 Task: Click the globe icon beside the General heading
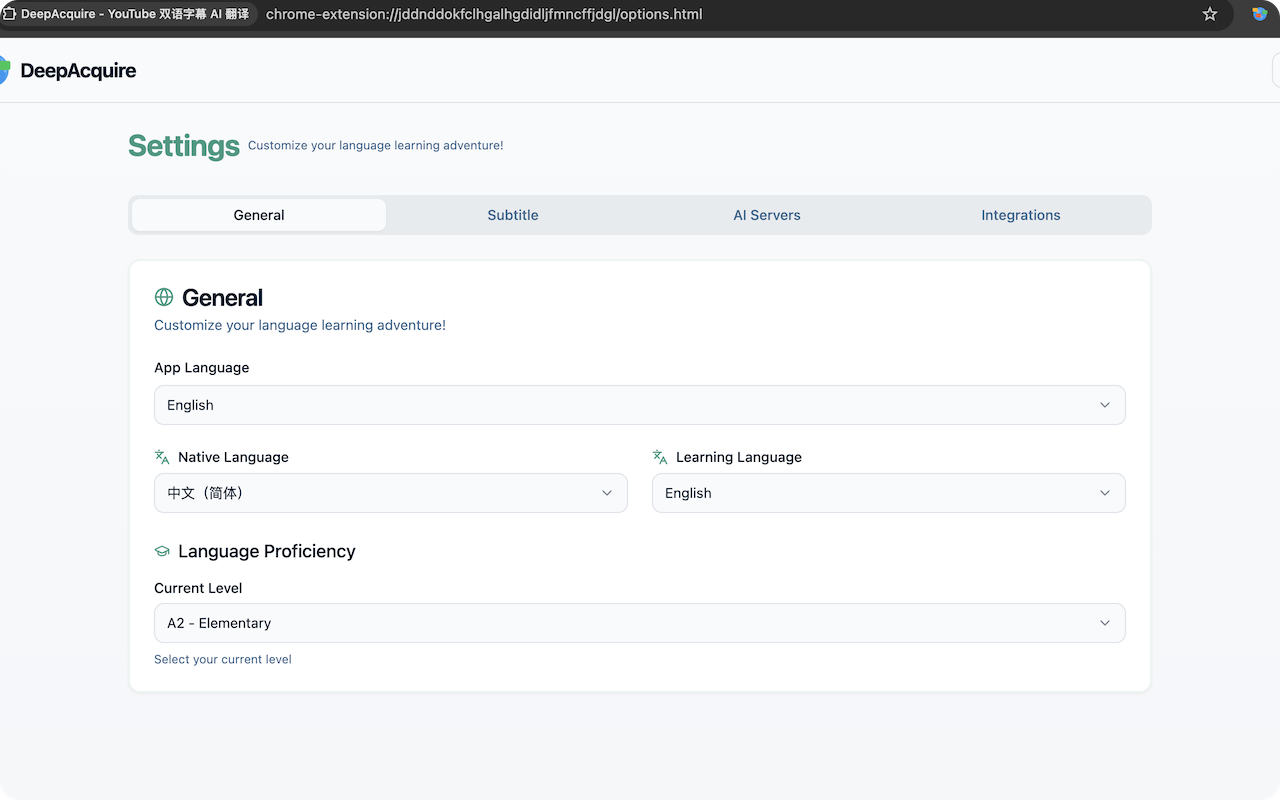coord(164,297)
